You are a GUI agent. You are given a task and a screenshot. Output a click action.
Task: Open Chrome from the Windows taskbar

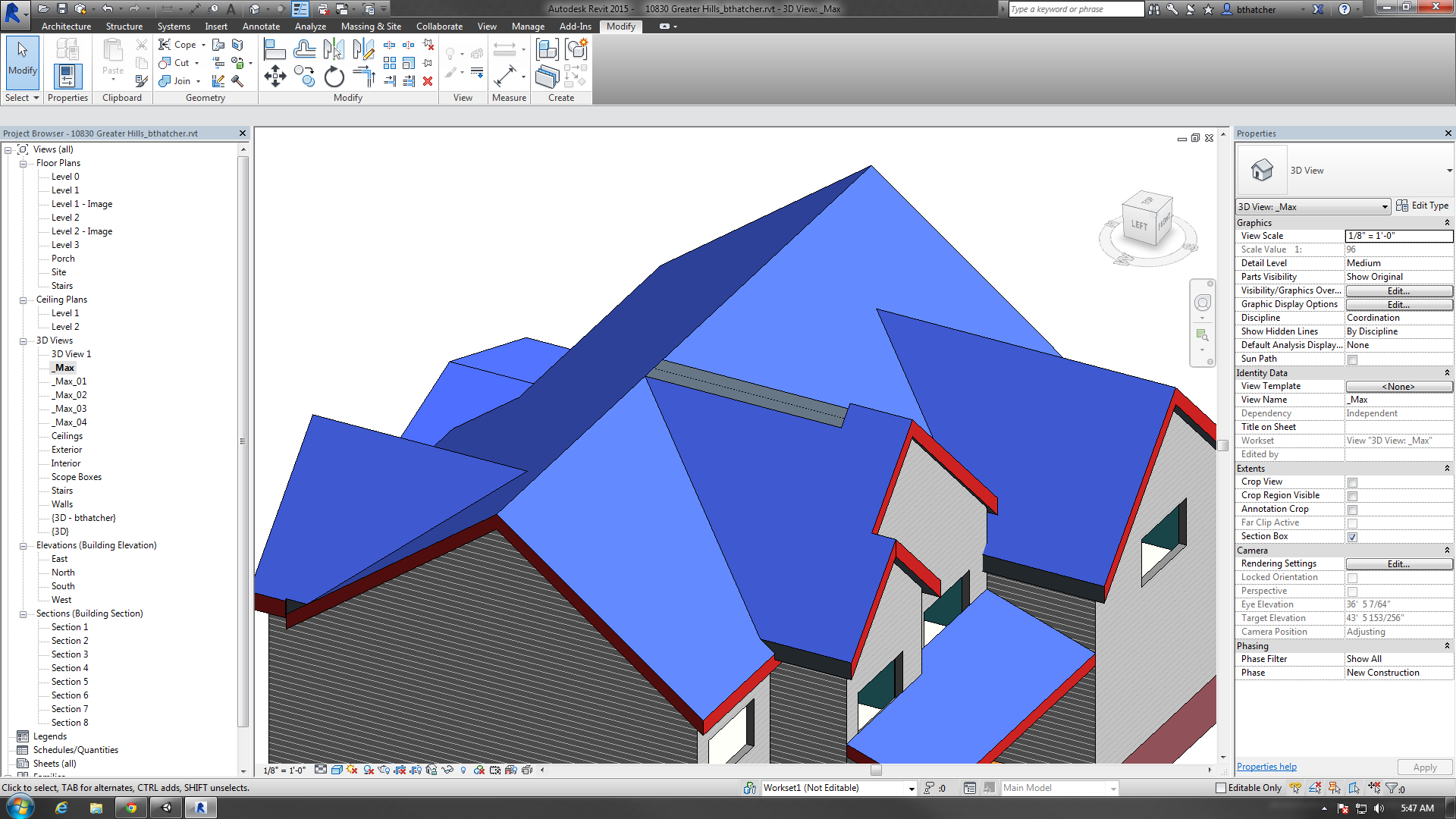click(130, 808)
